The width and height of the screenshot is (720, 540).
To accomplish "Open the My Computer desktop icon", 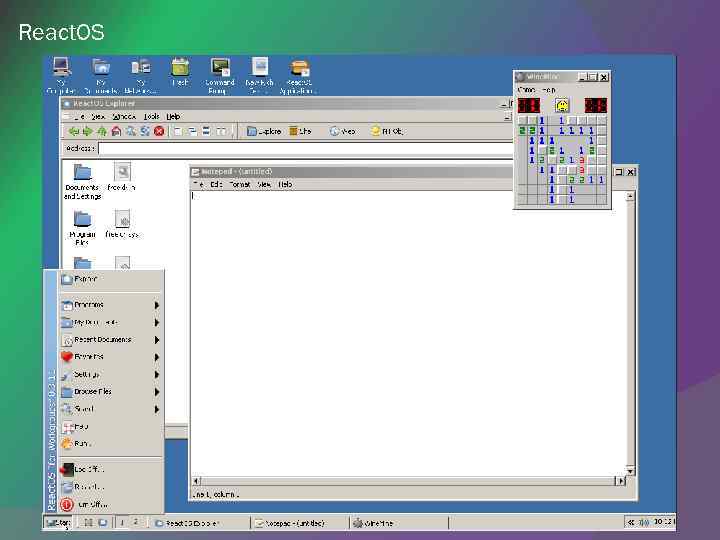I will (x=62, y=75).
